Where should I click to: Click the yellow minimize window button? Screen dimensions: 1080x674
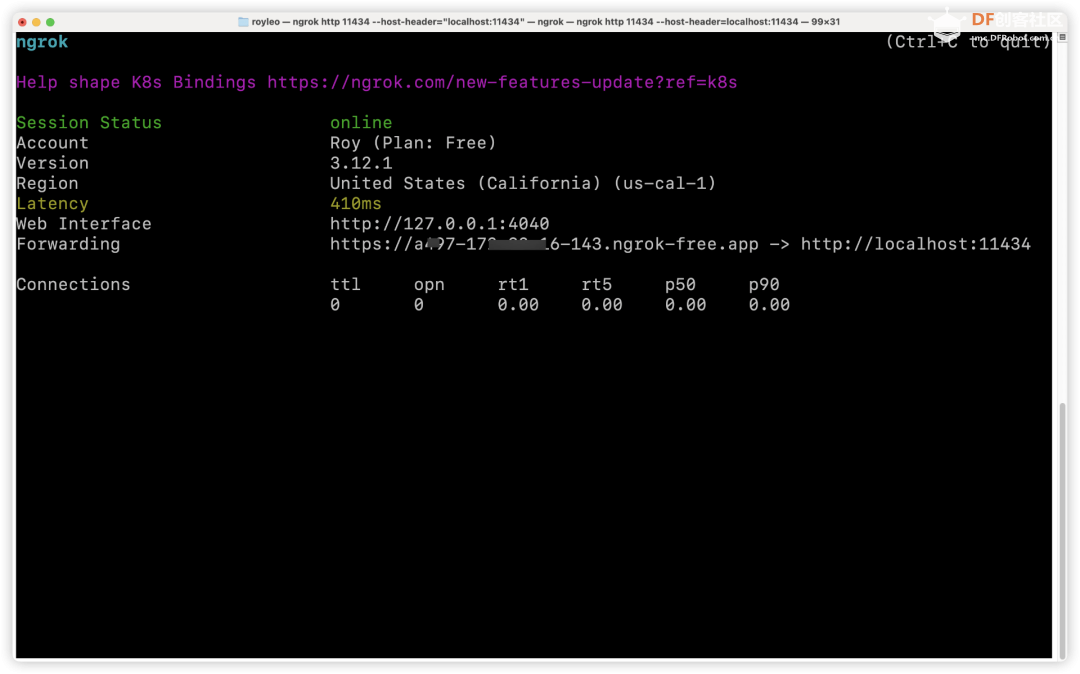(x=37, y=22)
